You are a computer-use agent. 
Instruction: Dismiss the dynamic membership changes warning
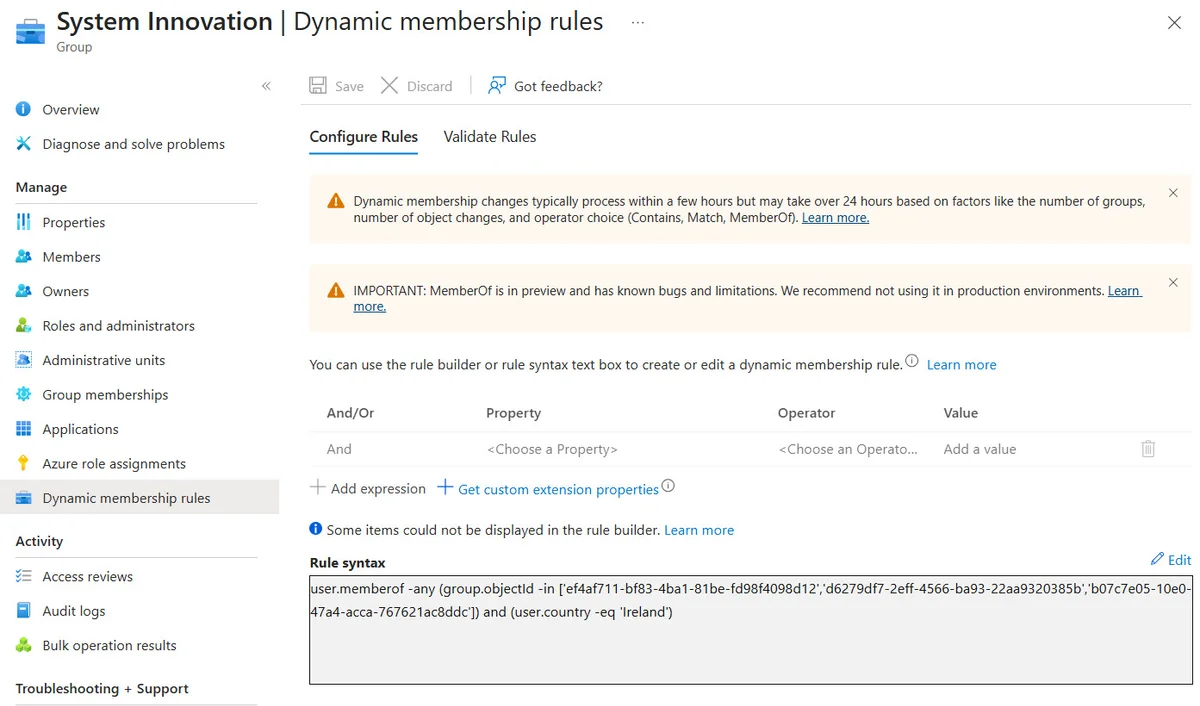click(1173, 193)
